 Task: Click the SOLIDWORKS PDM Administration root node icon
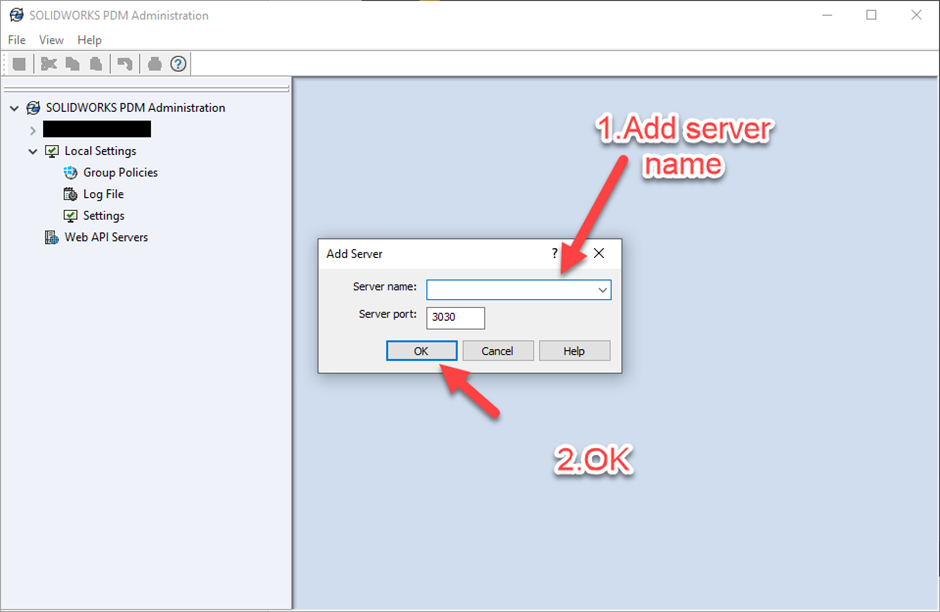(34, 108)
